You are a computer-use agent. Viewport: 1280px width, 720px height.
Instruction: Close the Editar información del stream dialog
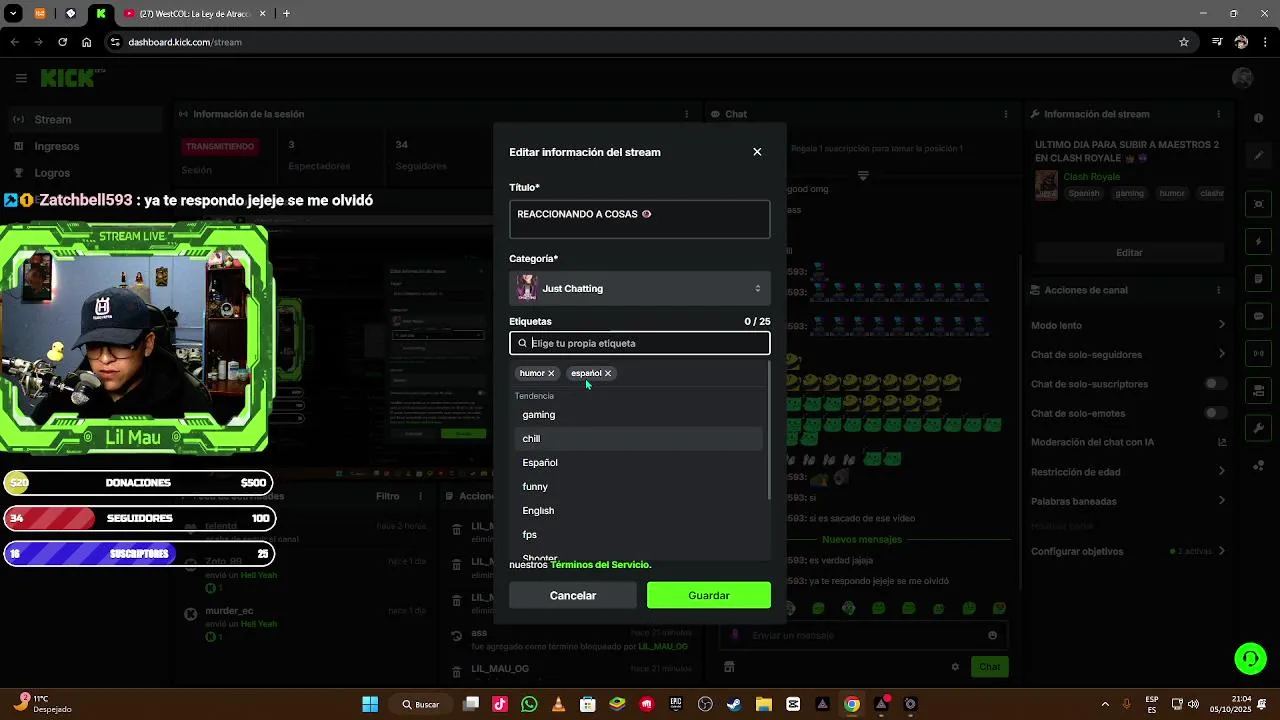point(757,152)
